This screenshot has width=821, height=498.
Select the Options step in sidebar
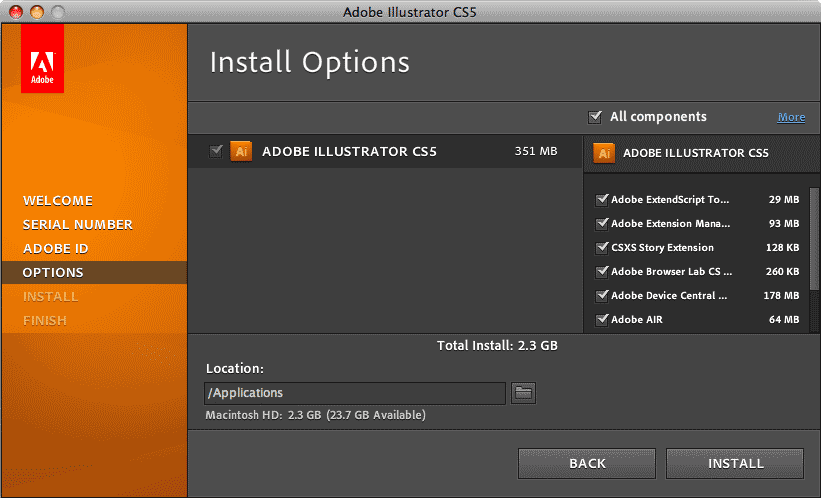click(x=94, y=272)
